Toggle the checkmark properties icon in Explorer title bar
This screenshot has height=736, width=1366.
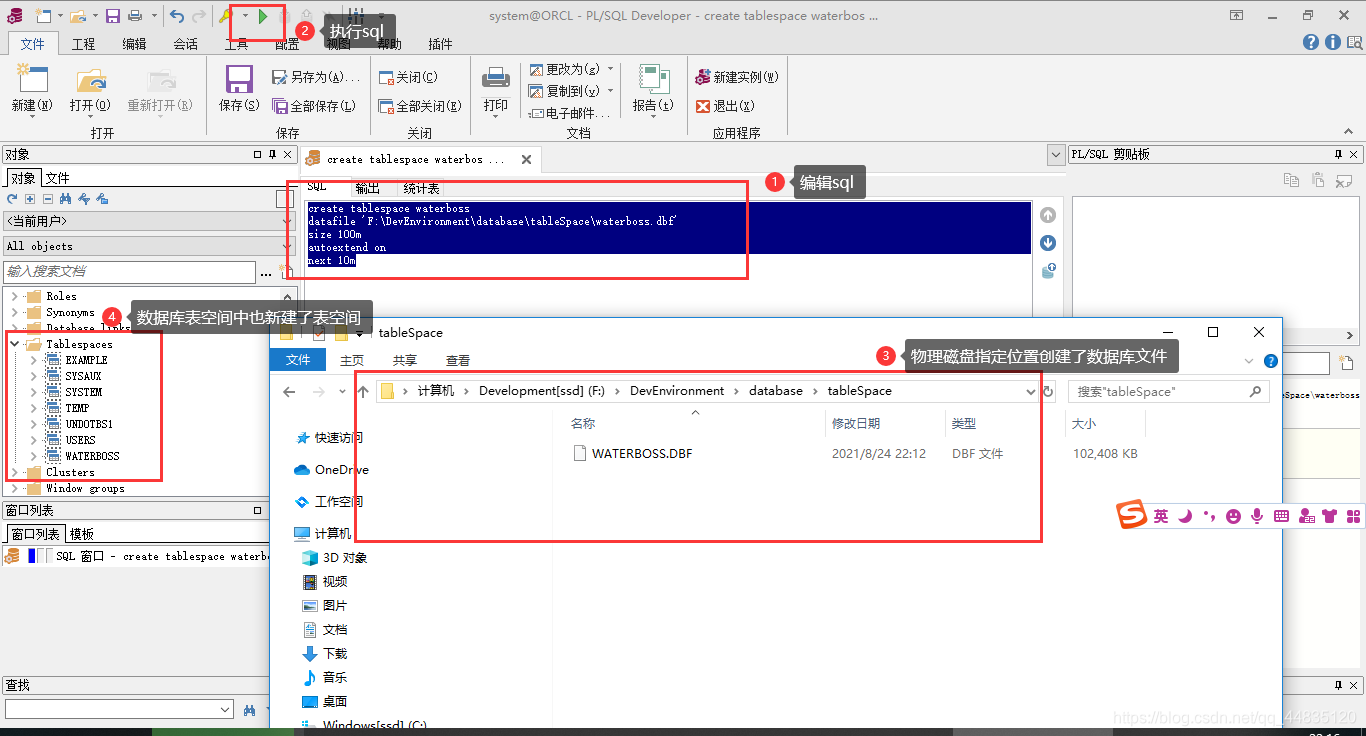(319, 333)
